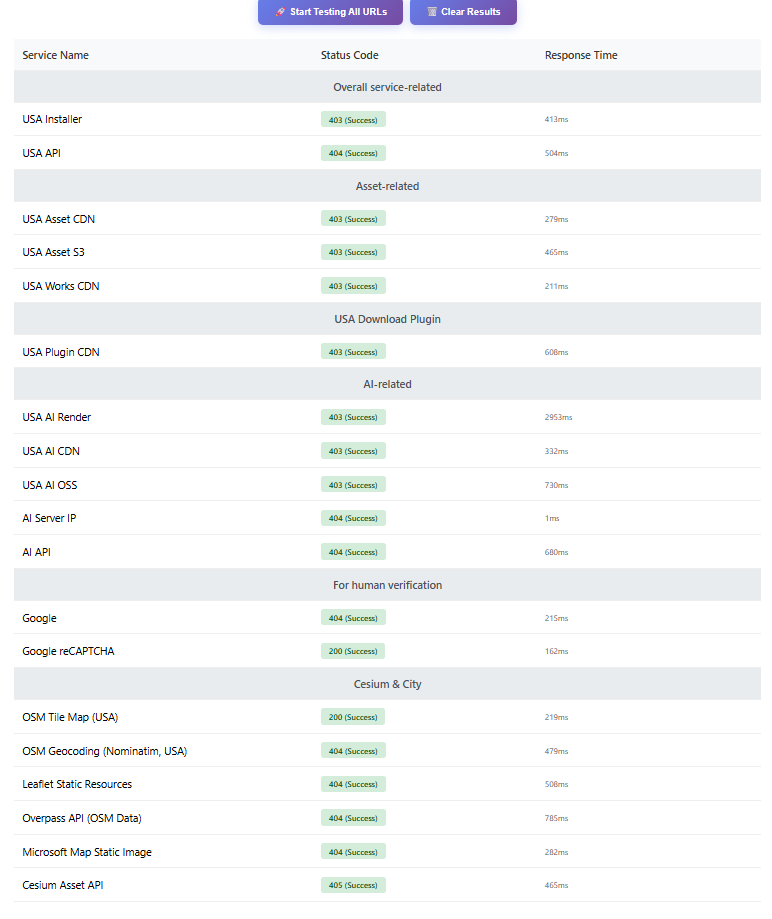This screenshot has width=772, height=919.
Task: Click the USA API 404 status badge
Action: click(353, 153)
